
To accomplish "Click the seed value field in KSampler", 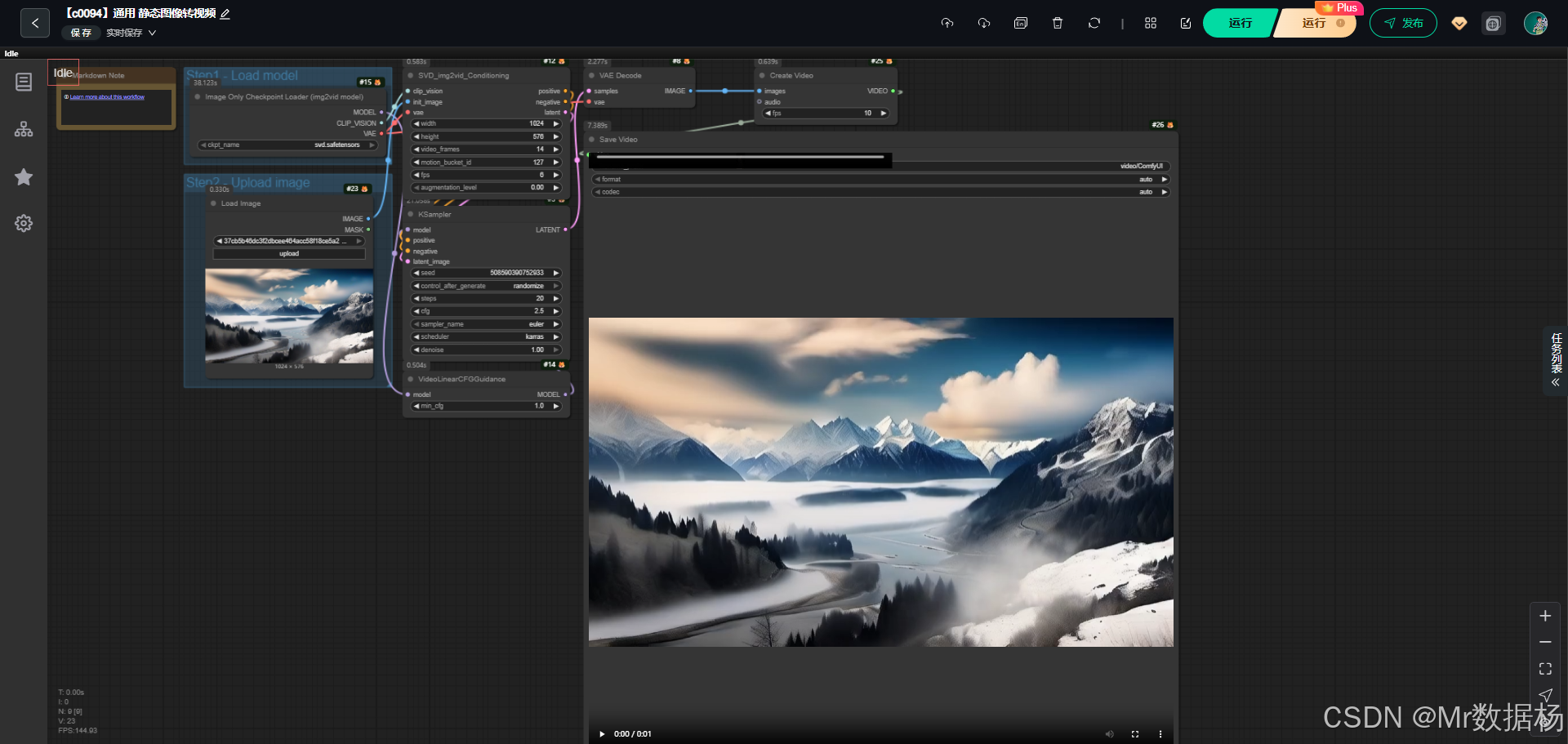I will (487, 273).
